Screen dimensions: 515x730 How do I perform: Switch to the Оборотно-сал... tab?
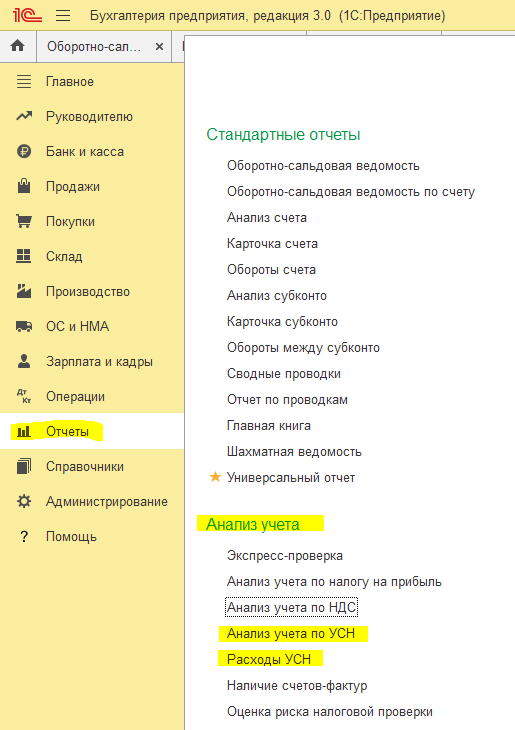(x=94, y=47)
